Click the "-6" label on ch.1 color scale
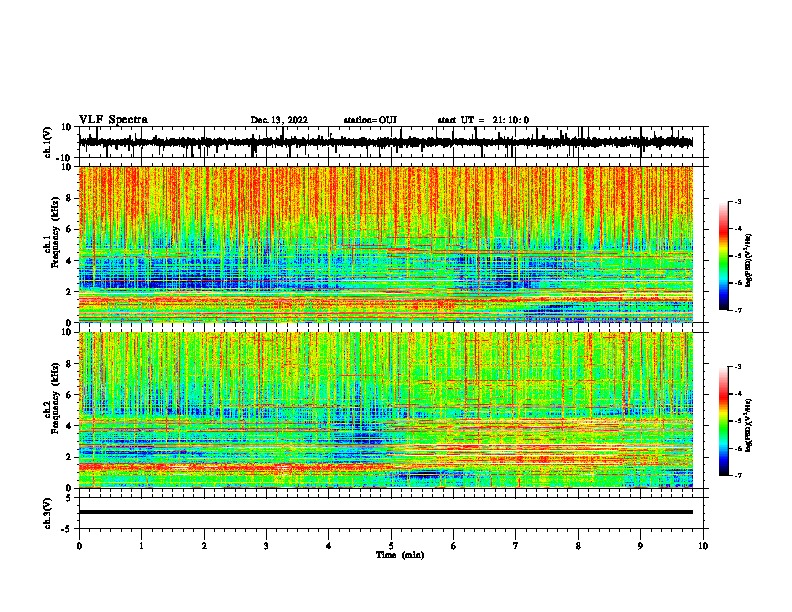The height and width of the screenshot is (612, 792). (x=737, y=283)
